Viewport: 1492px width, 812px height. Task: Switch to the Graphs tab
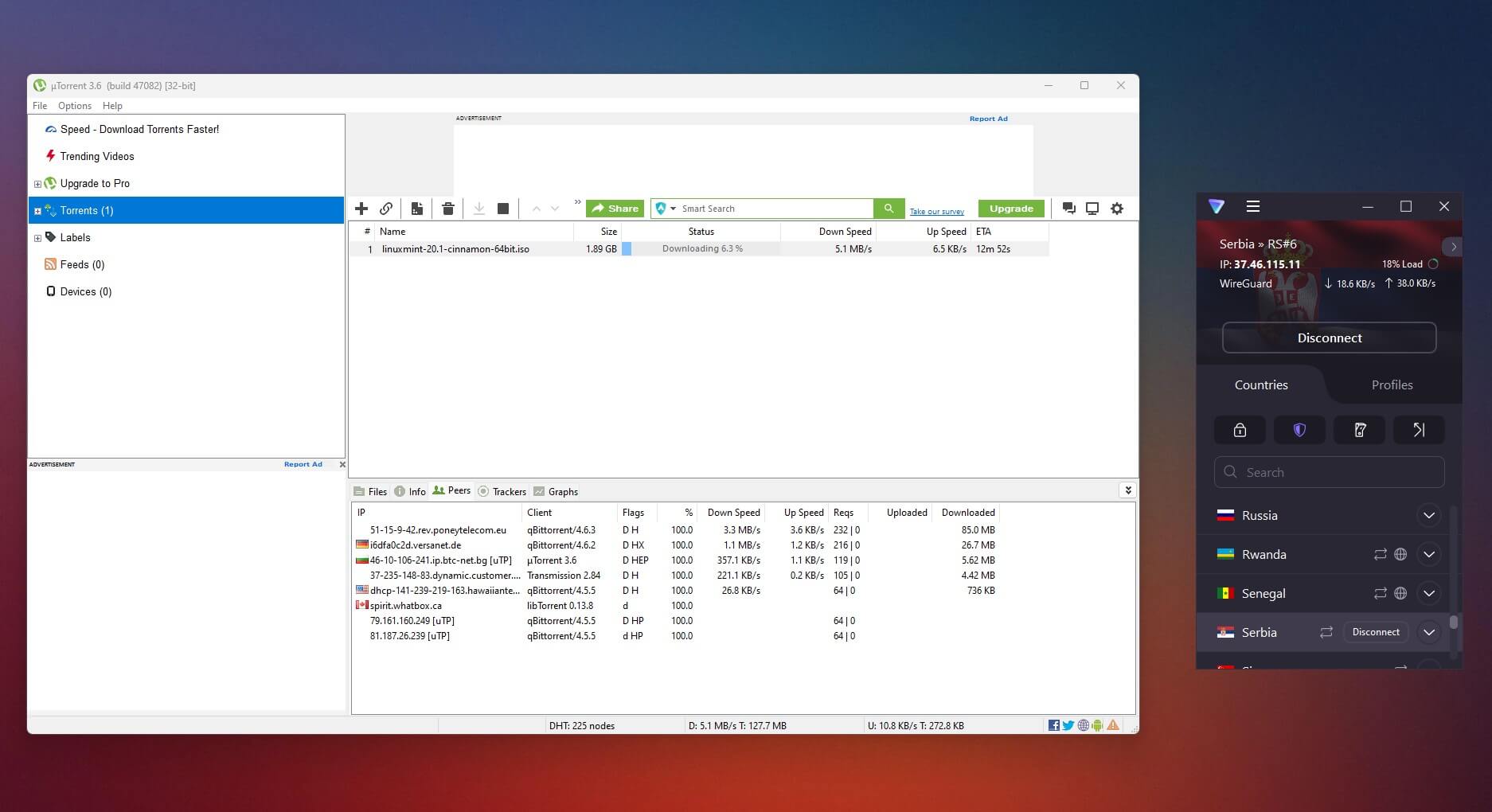point(556,491)
